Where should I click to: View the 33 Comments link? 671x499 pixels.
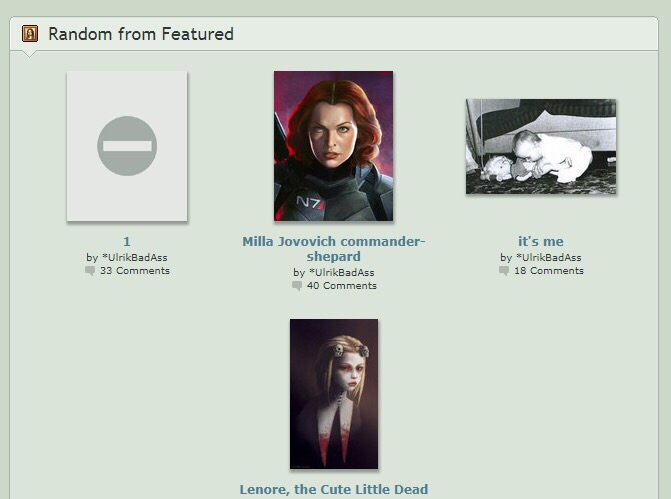point(135,270)
